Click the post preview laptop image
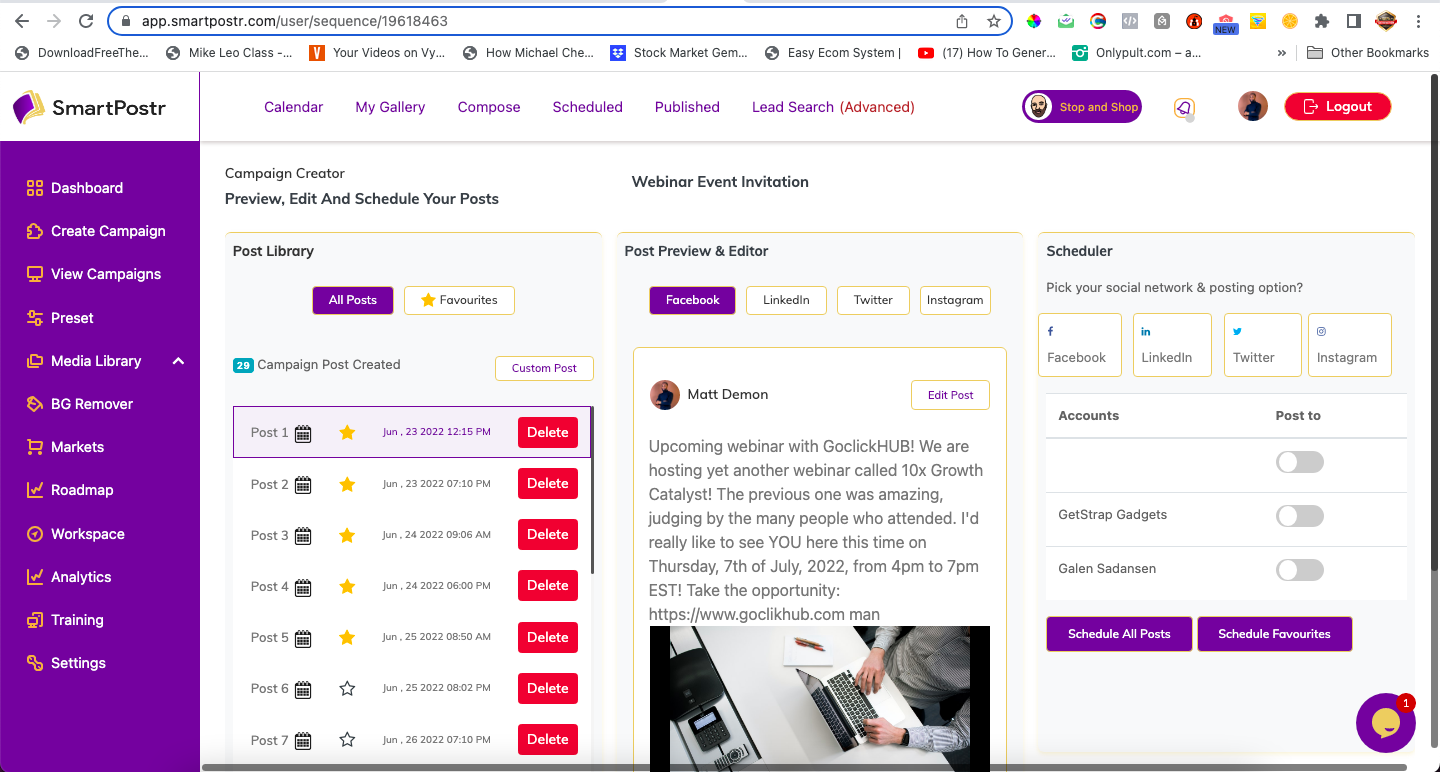Image resolution: width=1440 pixels, height=772 pixels. point(820,698)
